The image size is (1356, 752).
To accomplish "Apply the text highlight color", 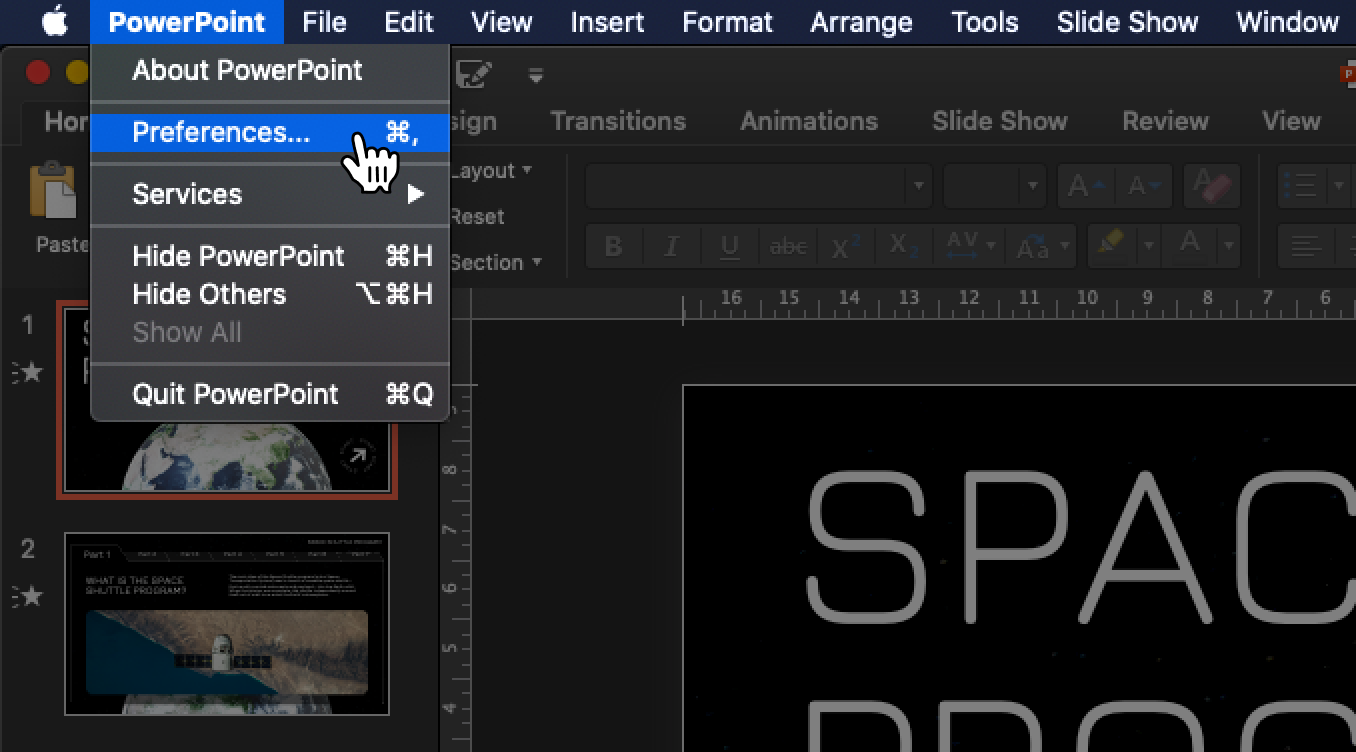I will [x=1110, y=244].
